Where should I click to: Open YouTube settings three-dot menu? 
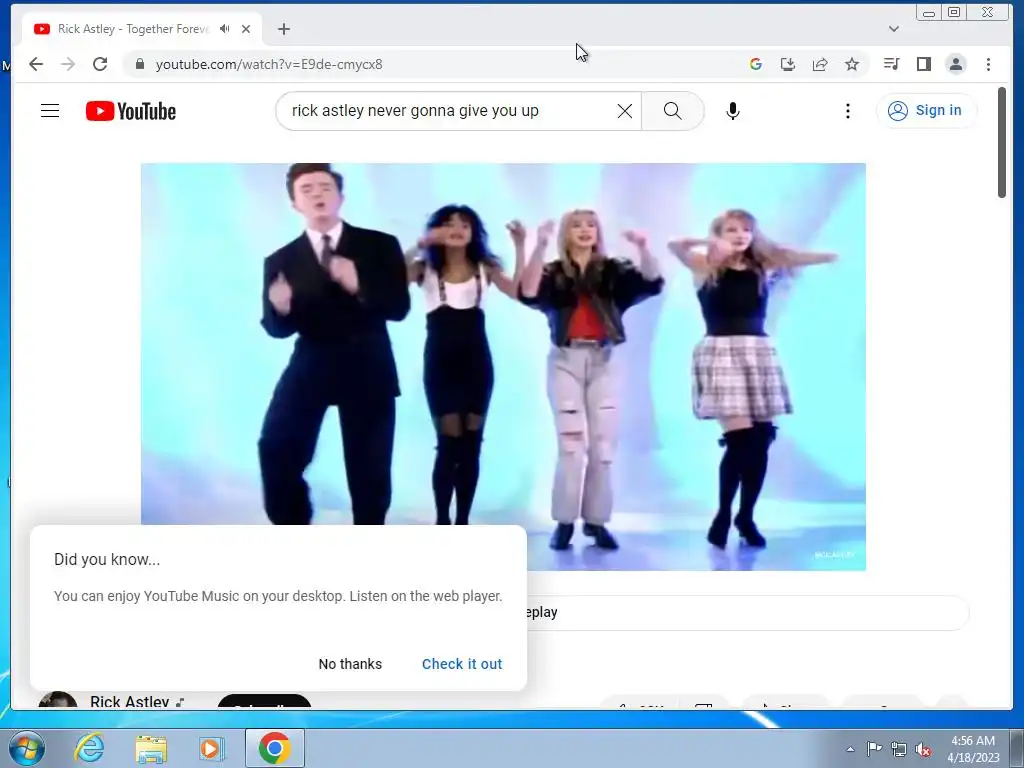[x=848, y=111]
